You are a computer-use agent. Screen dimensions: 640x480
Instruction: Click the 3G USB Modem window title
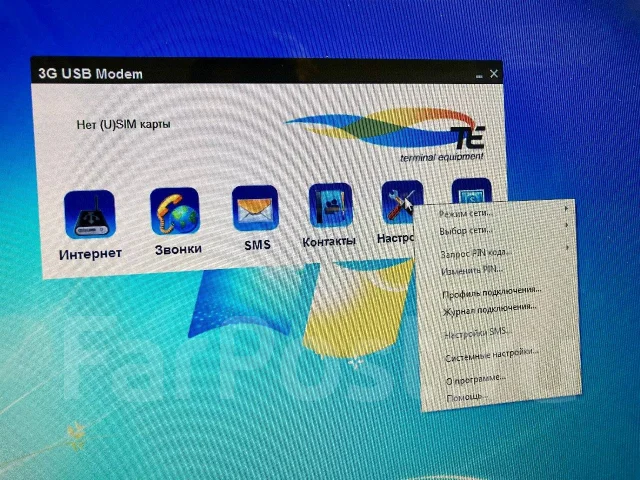[90, 74]
